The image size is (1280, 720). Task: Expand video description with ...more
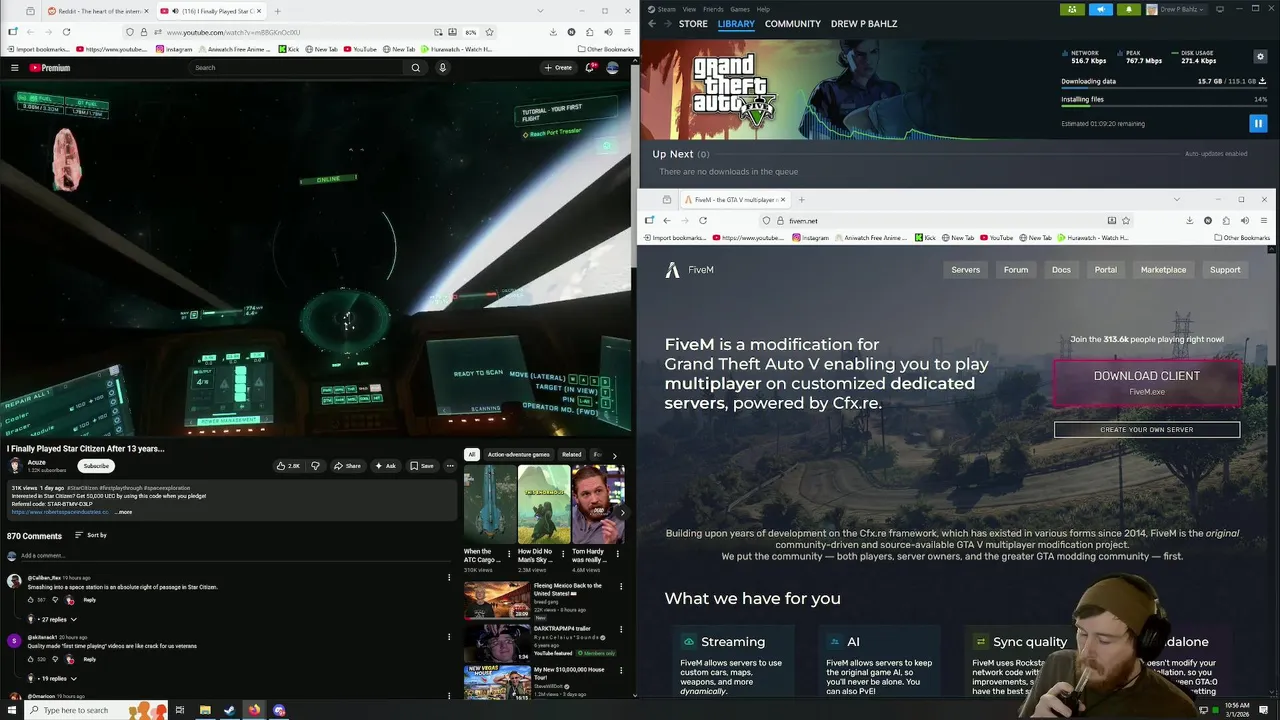[123, 512]
